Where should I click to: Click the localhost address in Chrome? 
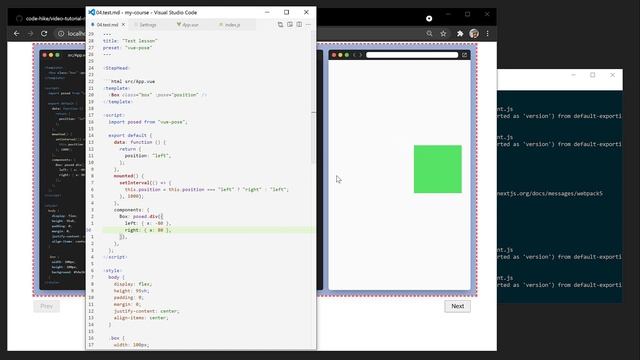[x=76, y=33]
